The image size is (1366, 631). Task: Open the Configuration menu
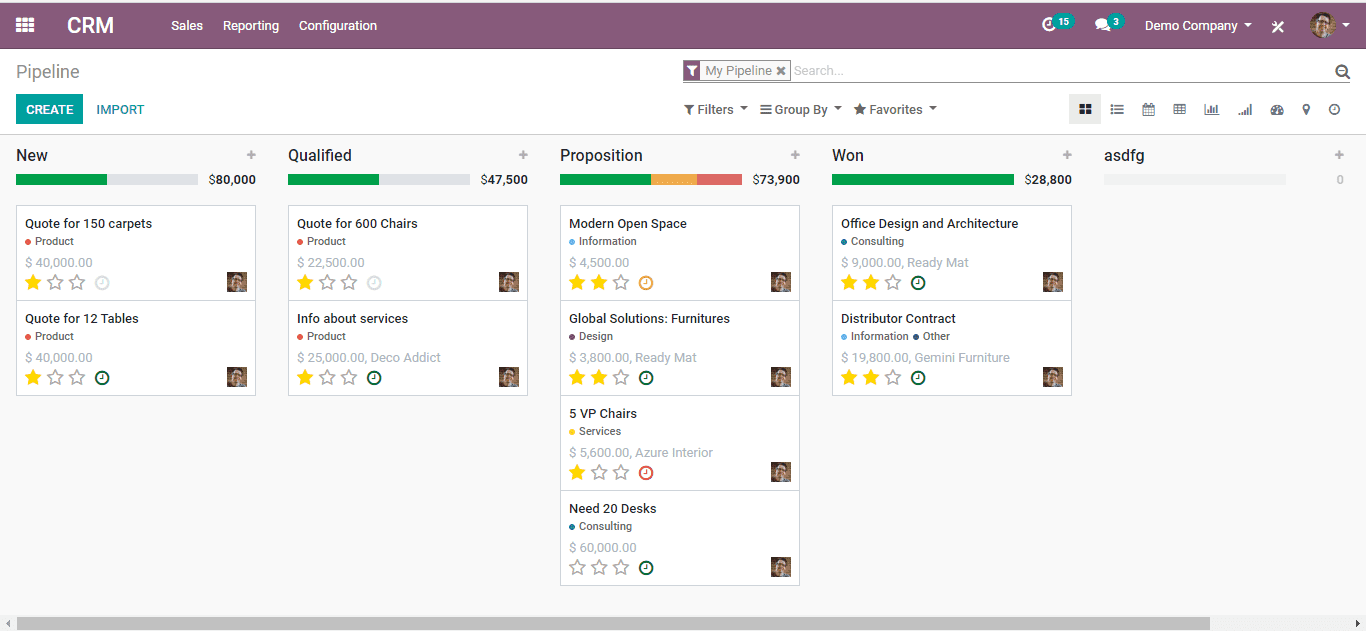pos(338,26)
